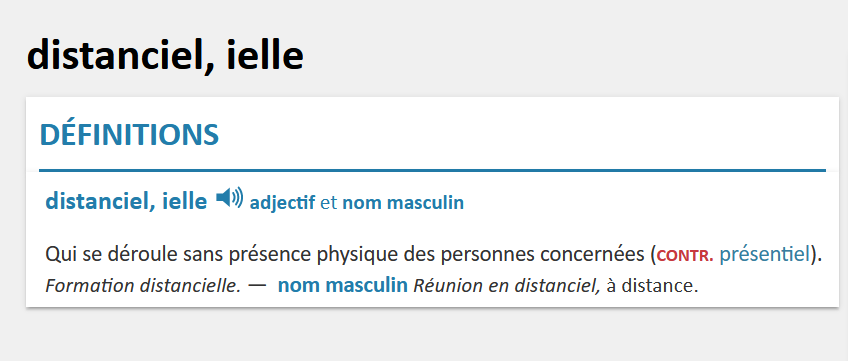Image resolution: width=848 pixels, height=361 pixels.
Task: Click the example Formation distancielle
Action: 143,285
